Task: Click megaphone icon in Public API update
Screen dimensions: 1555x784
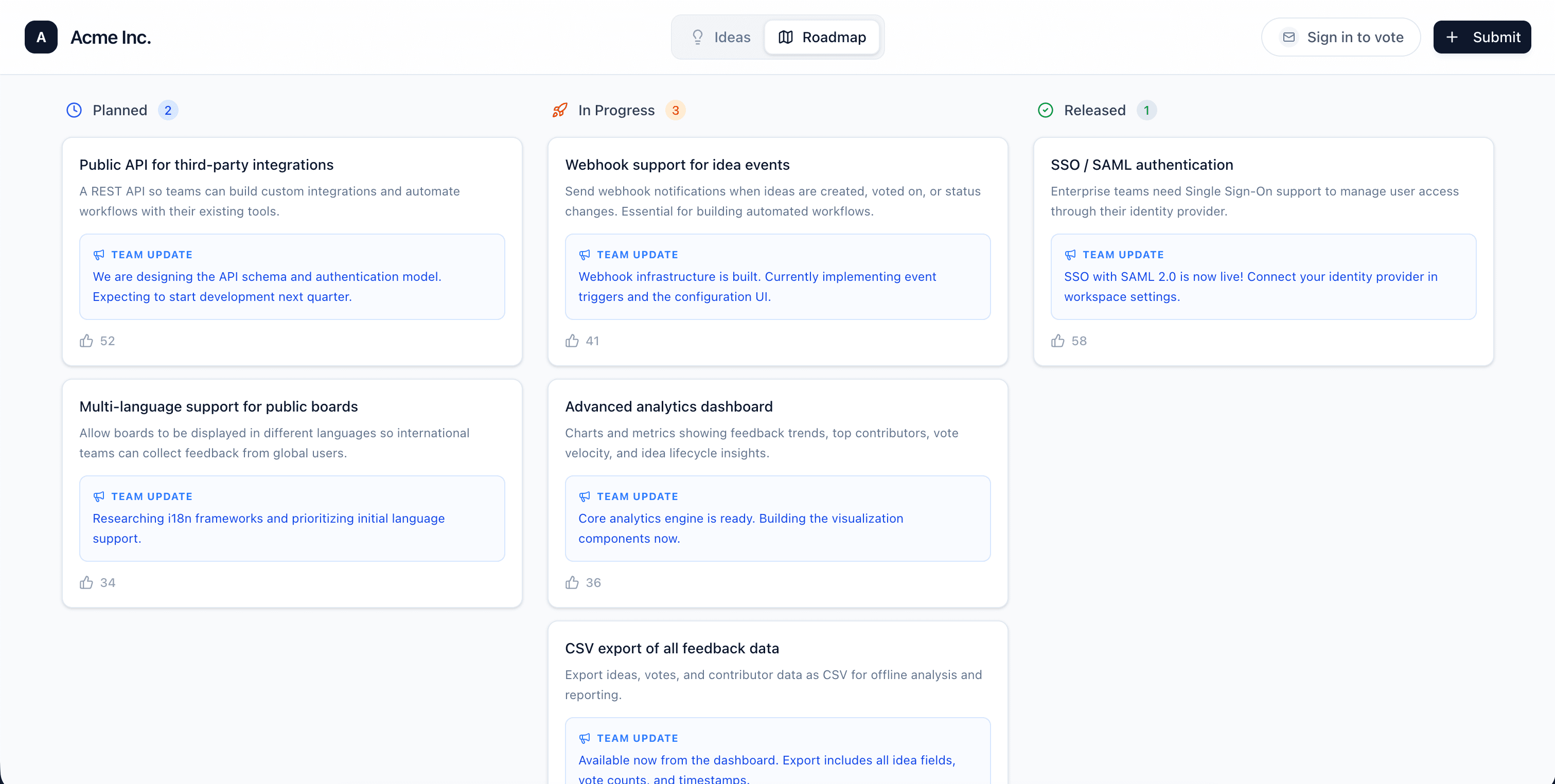Action: [x=99, y=255]
